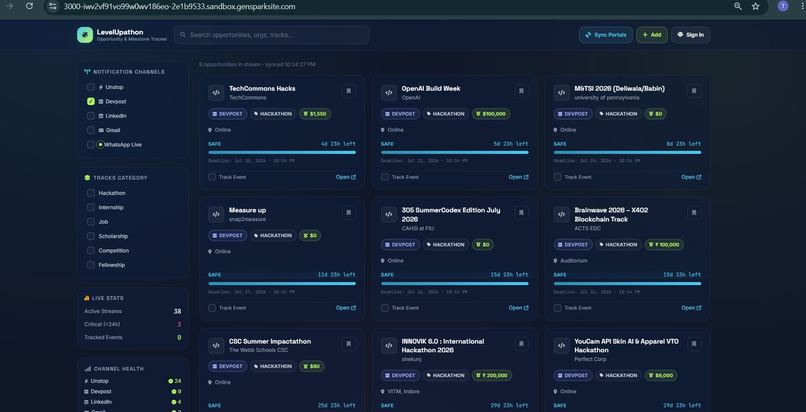
Task: Bookmark the M&TSI 2026 card
Action: [x=694, y=91]
